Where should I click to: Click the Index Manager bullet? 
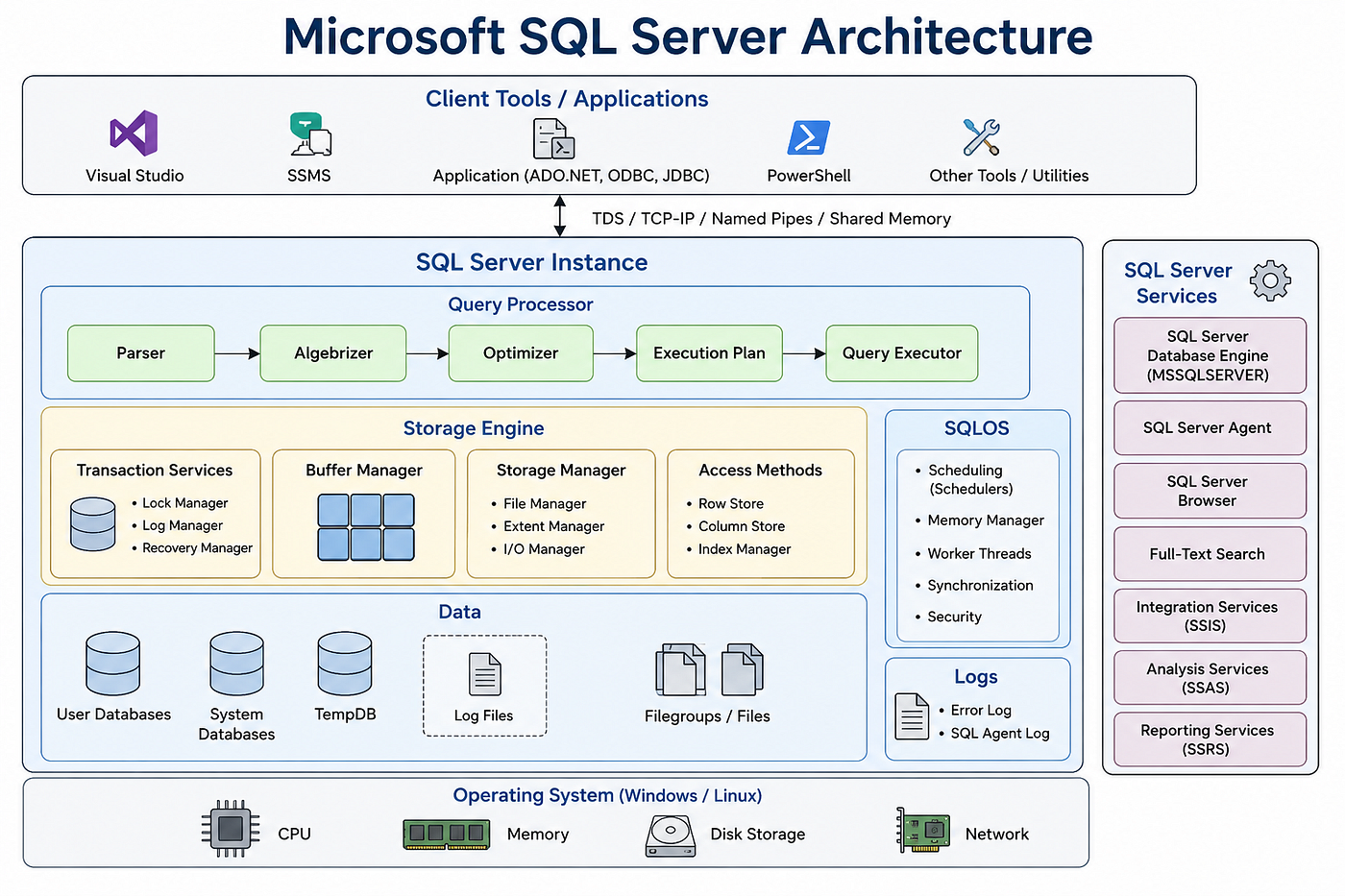[x=739, y=549]
